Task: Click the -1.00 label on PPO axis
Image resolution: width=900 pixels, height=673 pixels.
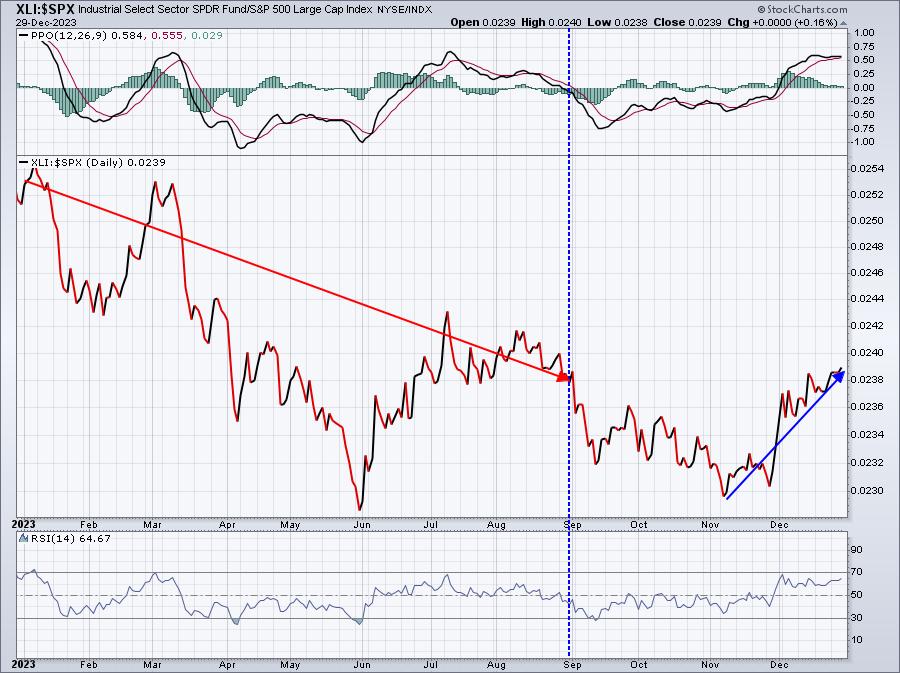Action: pyautogui.click(x=862, y=142)
